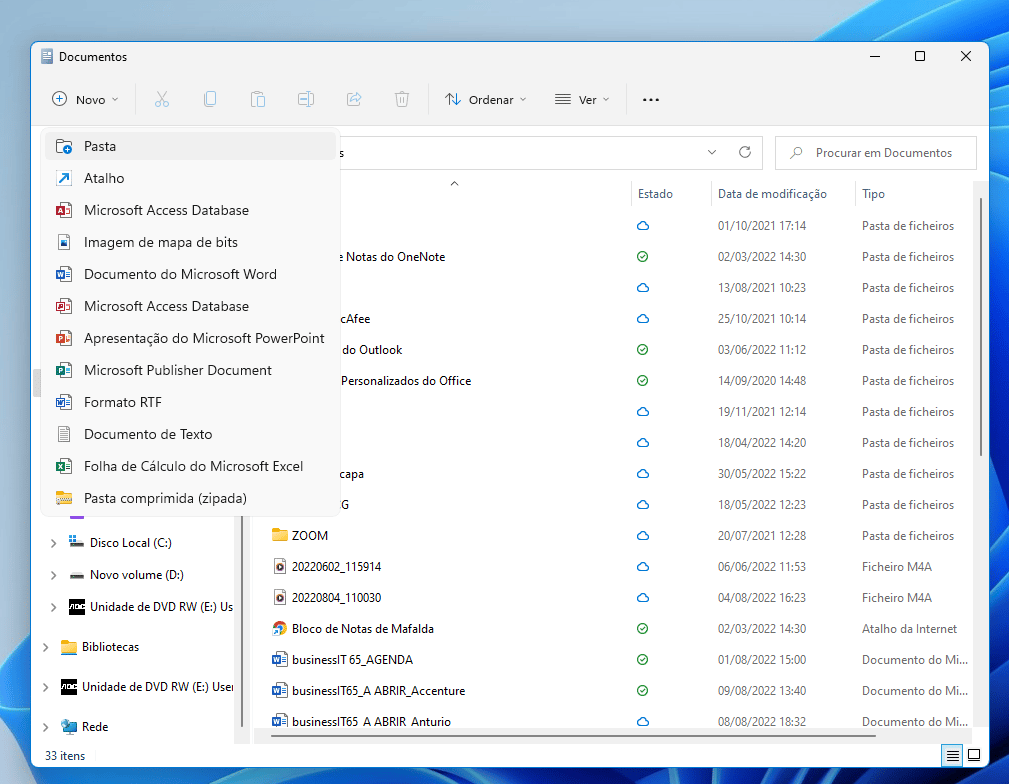This screenshot has height=784, width=1009.
Task: Click the 33 itens status text
Action: pyautogui.click(x=65, y=756)
